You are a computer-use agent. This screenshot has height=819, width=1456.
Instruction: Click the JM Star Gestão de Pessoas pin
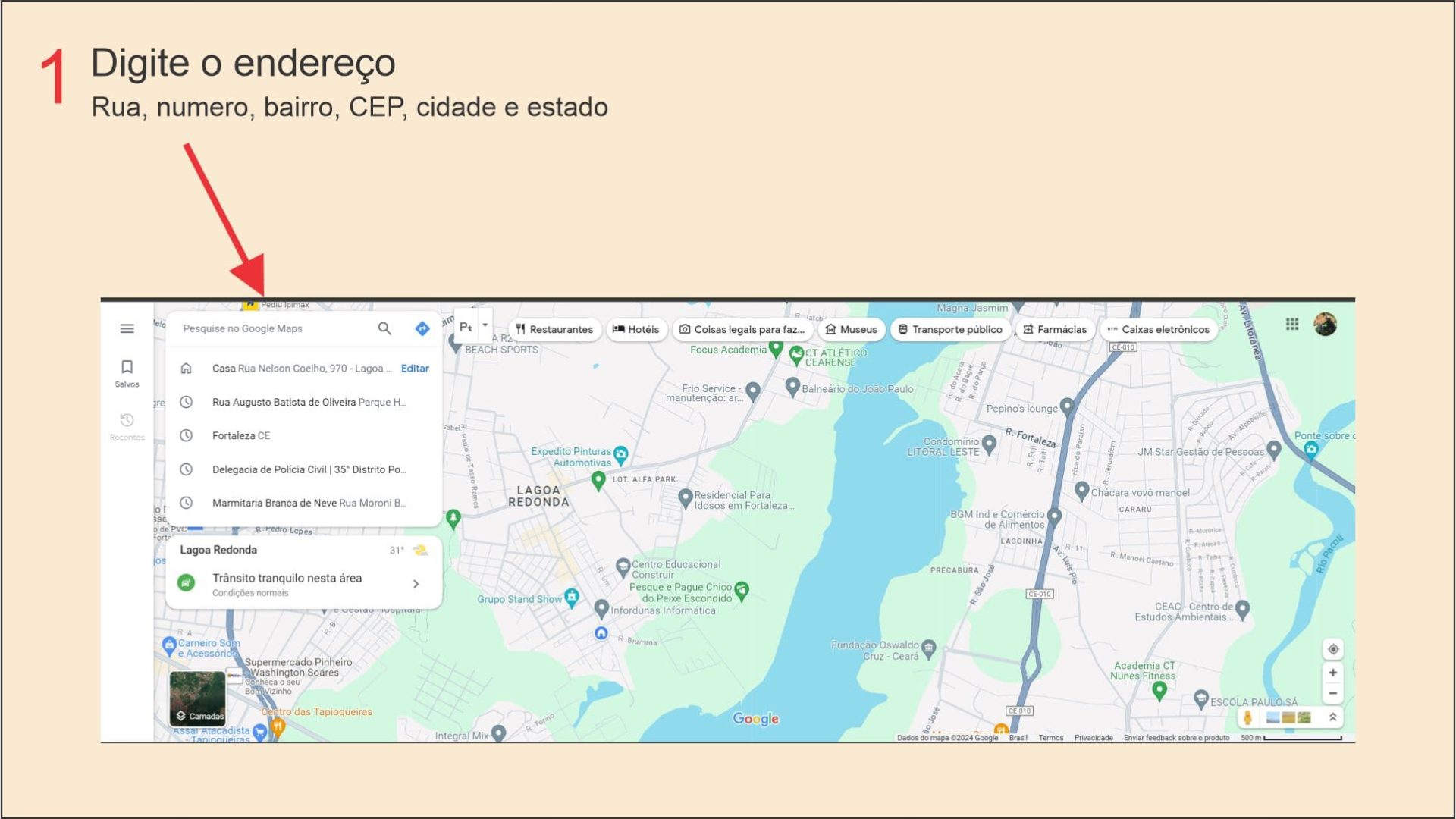click(1274, 450)
